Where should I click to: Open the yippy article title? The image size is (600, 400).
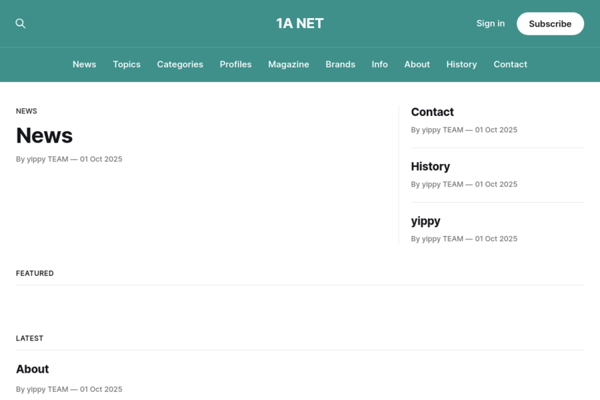[x=425, y=221]
